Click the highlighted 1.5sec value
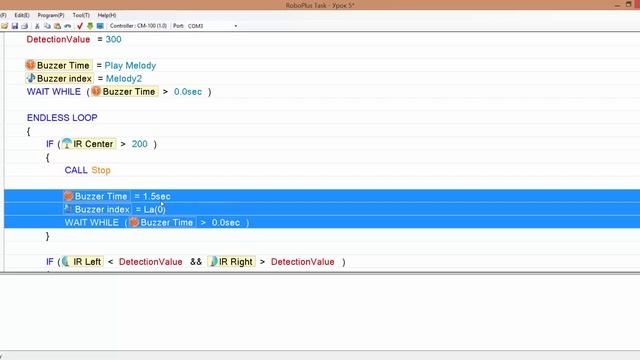Viewport: 640px width, 360px height. 157,196
